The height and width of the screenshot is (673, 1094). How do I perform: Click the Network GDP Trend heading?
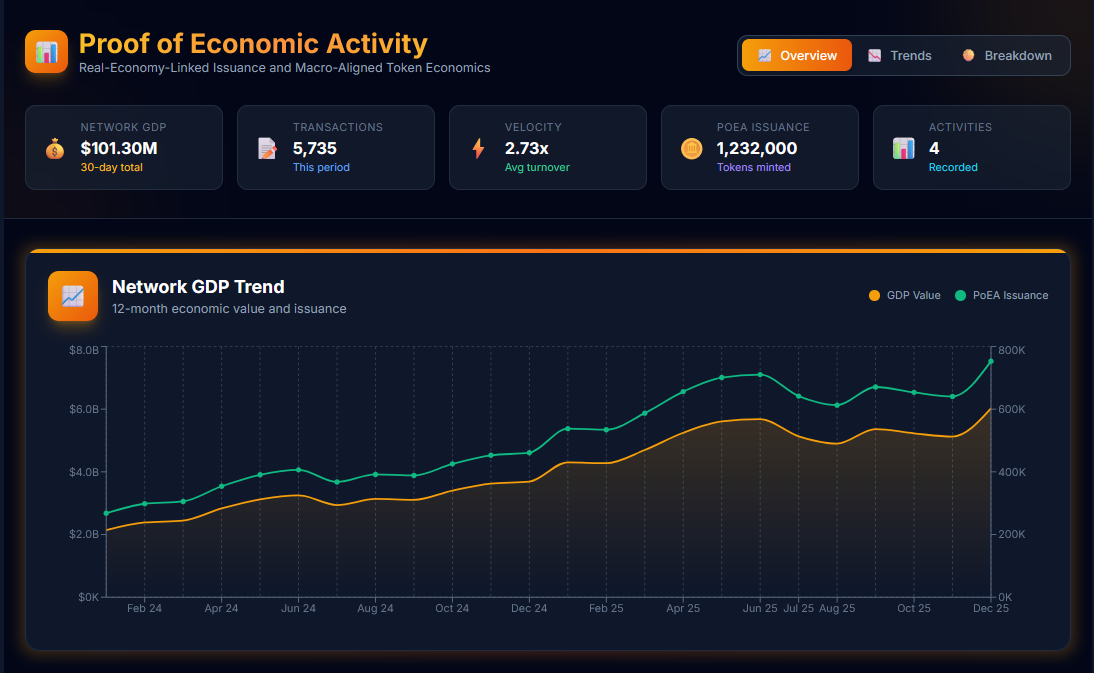pos(198,287)
